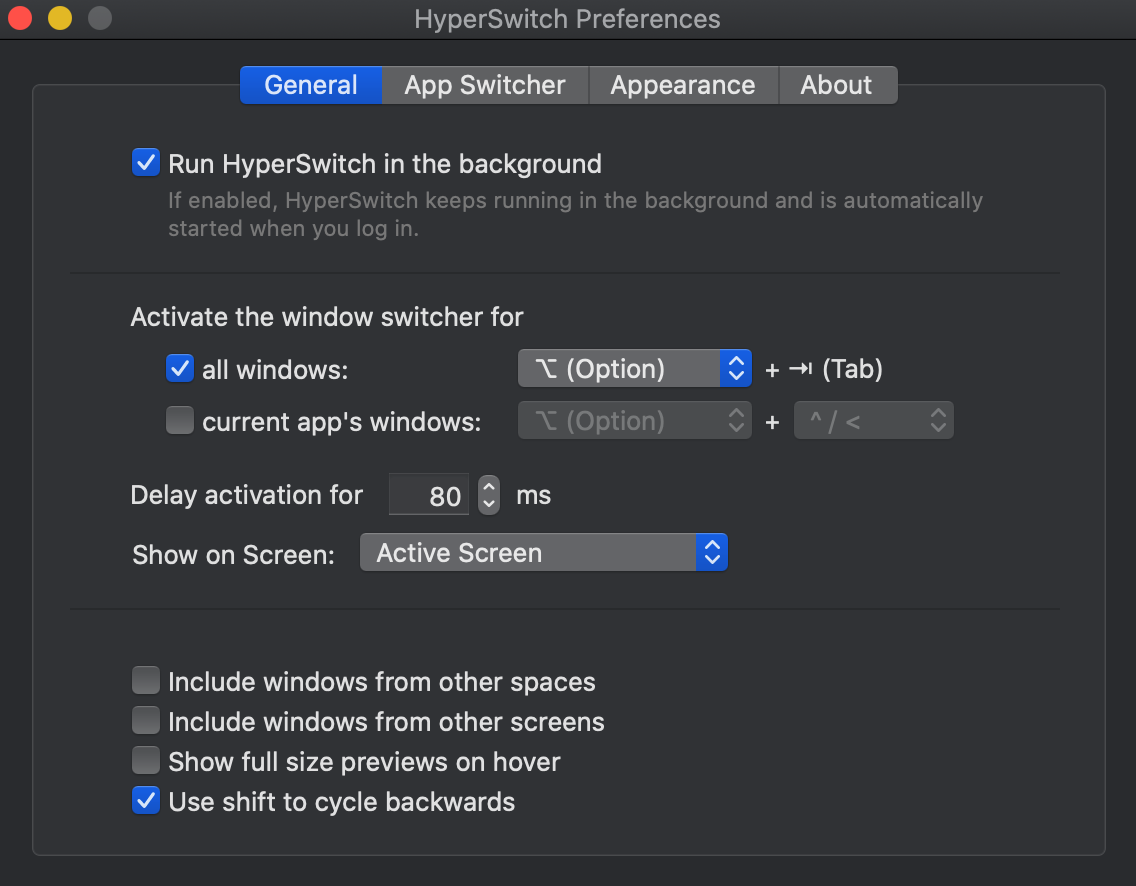This screenshot has height=886, width=1136.
Task: Open the Show on Screen dropdown
Action: (543, 553)
